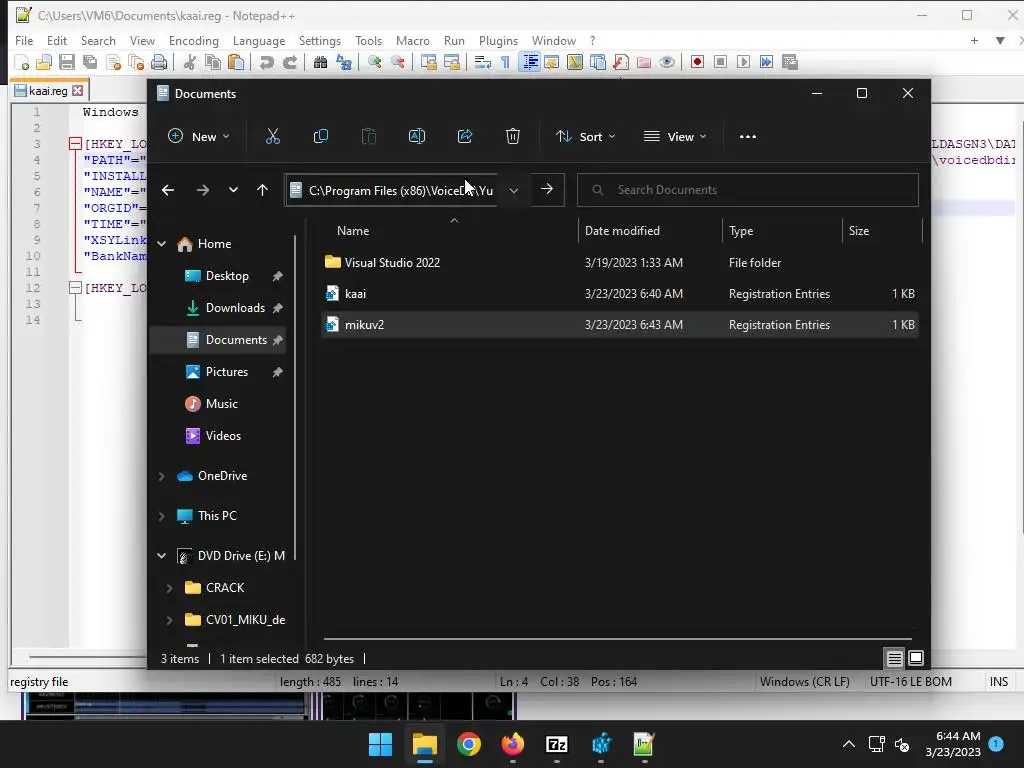Screen dimensions: 1024x768
Task: Click Delete trash icon in Explorer
Action: click(513, 136)
